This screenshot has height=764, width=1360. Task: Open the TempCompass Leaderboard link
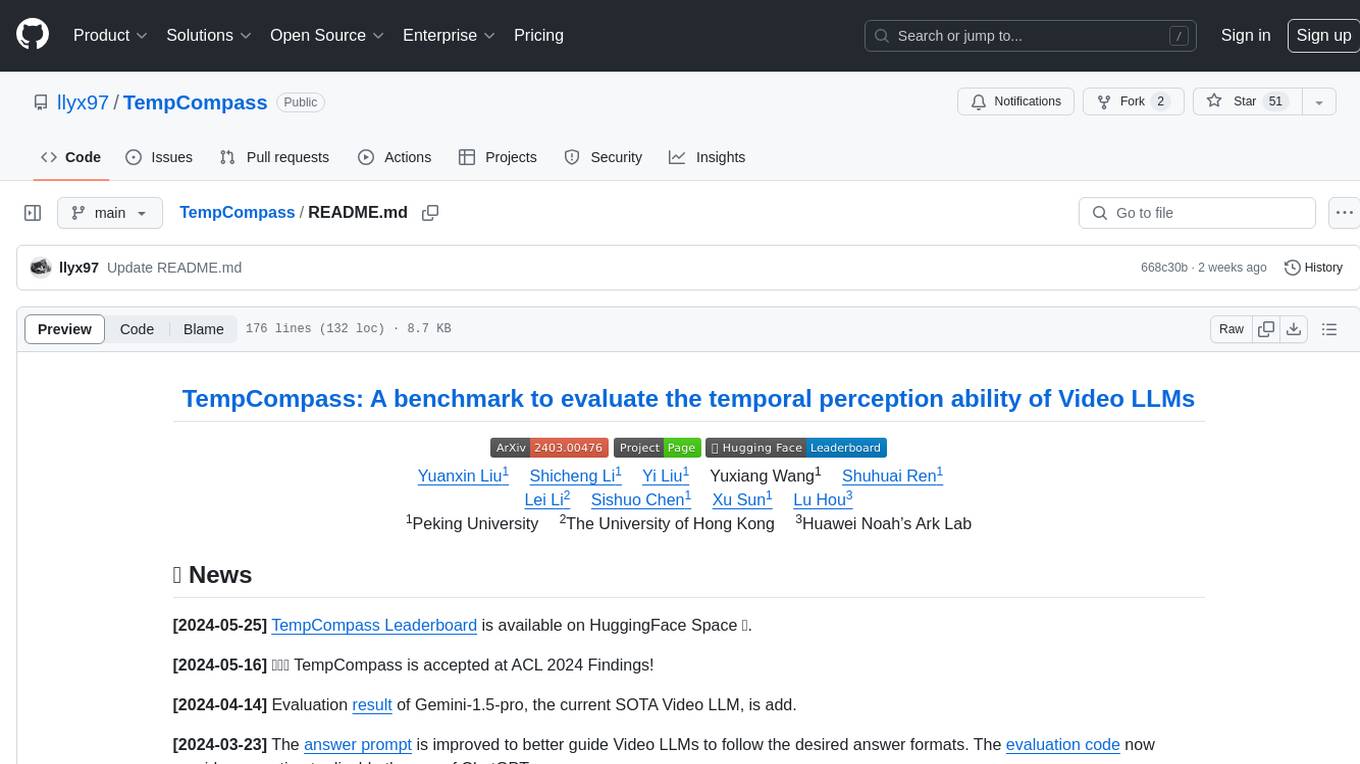(374, 625)
